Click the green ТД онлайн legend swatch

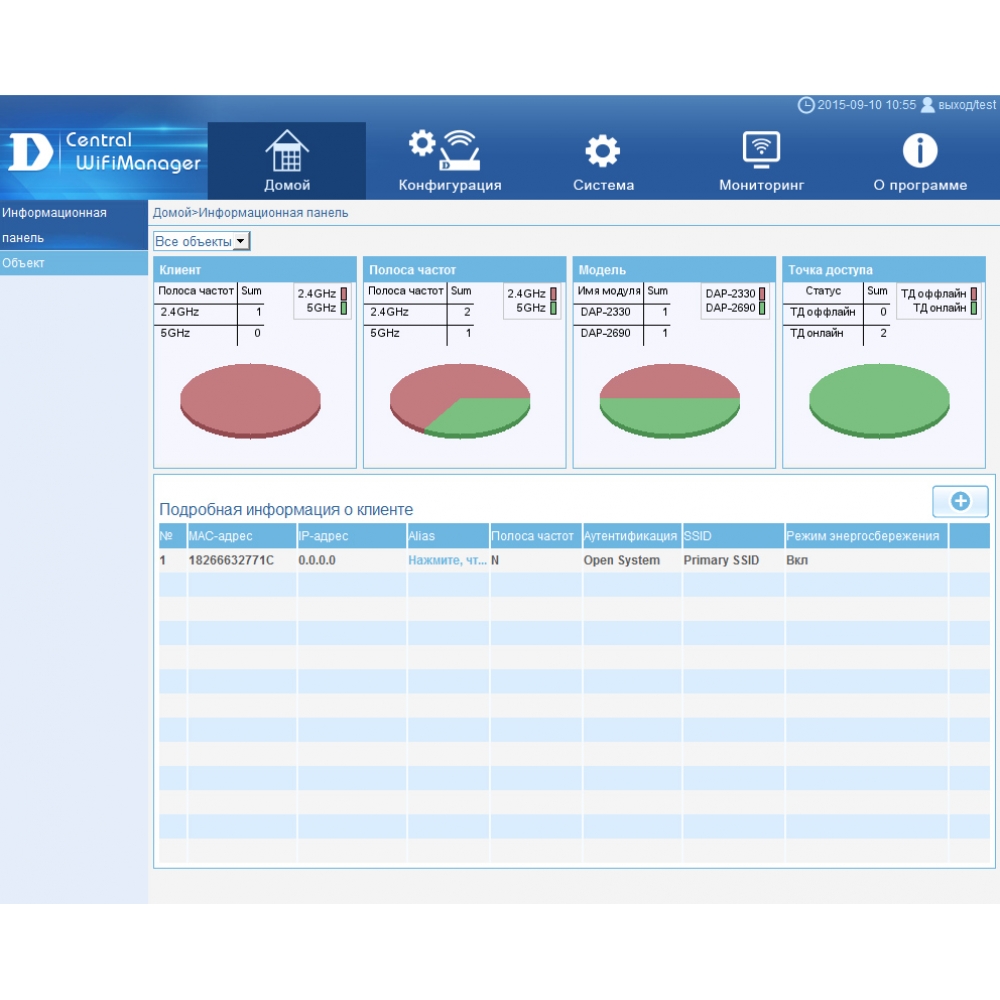[x=974, y=308]
